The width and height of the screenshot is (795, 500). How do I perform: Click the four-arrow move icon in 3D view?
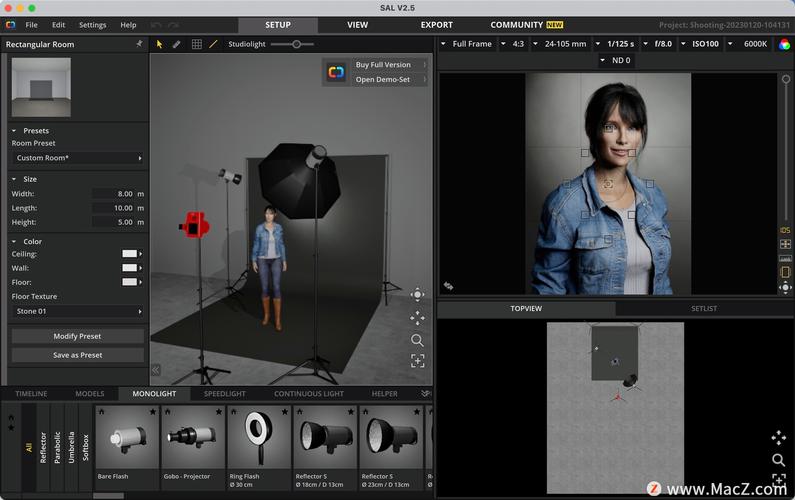coord(417,317)
